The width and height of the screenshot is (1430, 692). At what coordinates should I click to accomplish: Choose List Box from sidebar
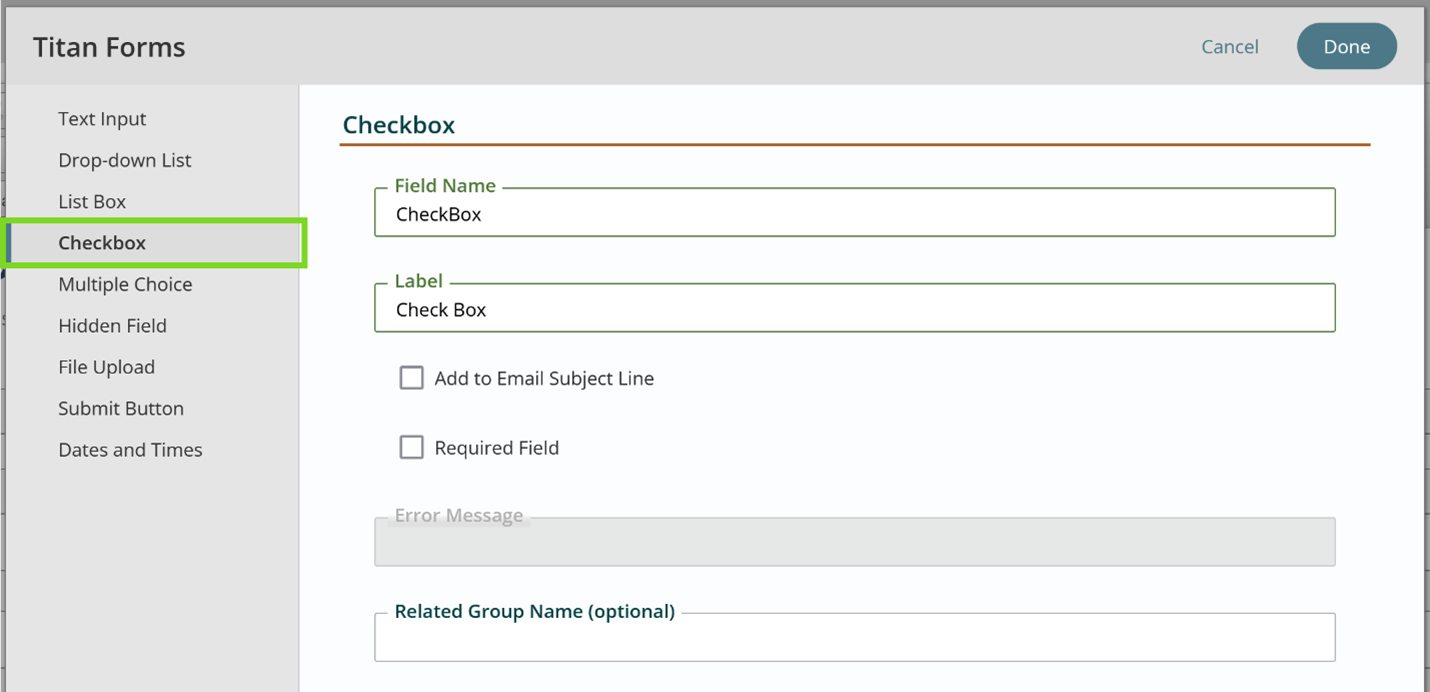[92, 202]
